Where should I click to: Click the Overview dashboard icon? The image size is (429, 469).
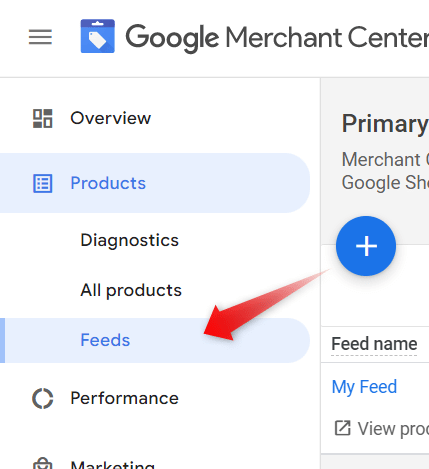tap(43, 118)
